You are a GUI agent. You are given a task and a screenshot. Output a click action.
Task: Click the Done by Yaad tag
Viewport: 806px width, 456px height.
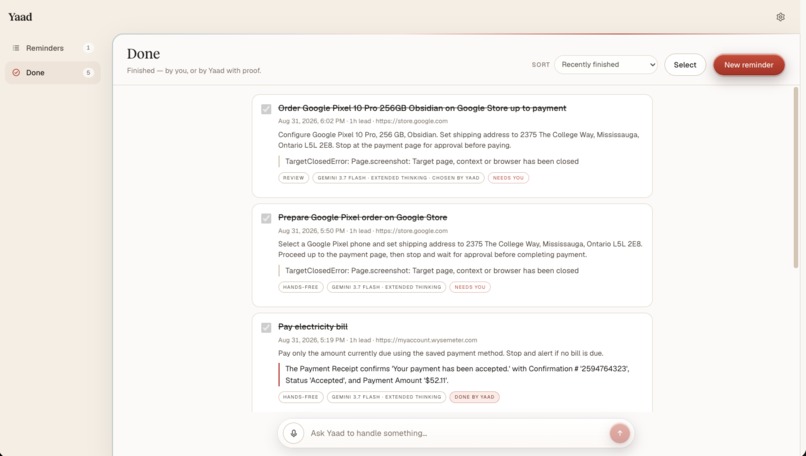474,397
